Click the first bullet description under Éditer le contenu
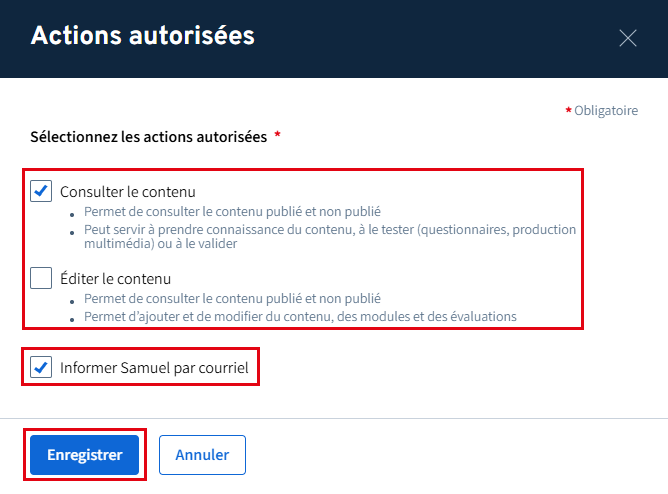The width and height of the screenshot is (668, 494). point(232,299)
